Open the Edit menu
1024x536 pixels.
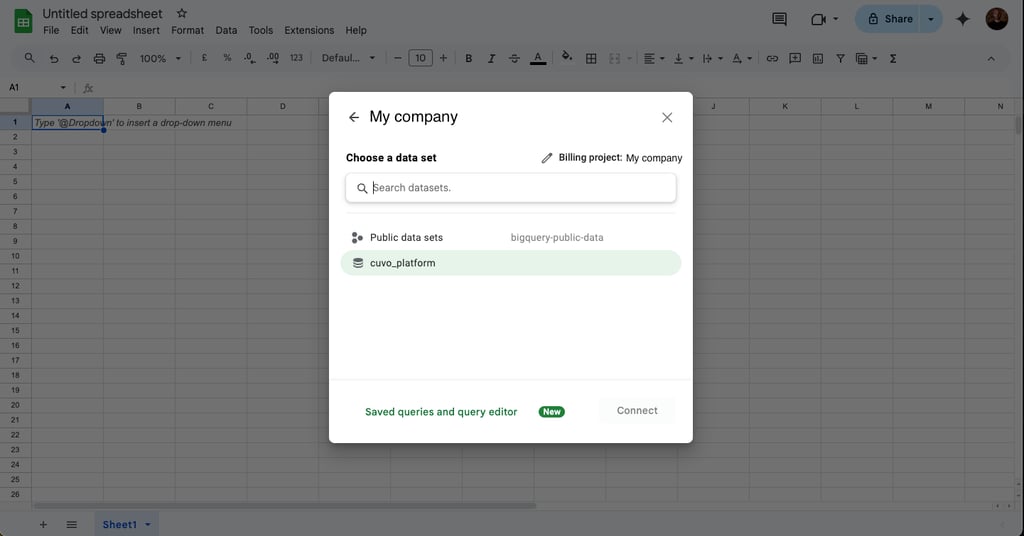click(x=80, y=30)
